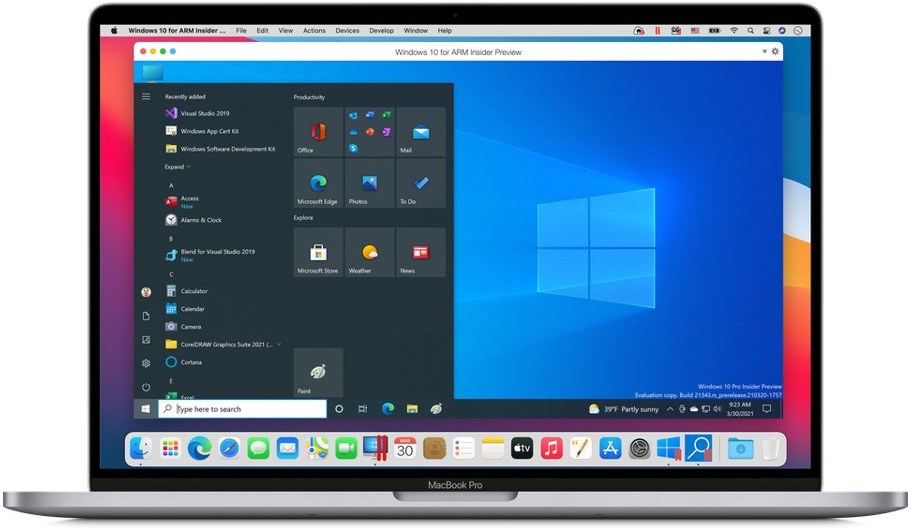Open the Office tile in Start menu
The height and width of the screenshot is (528, 912).
319,133
